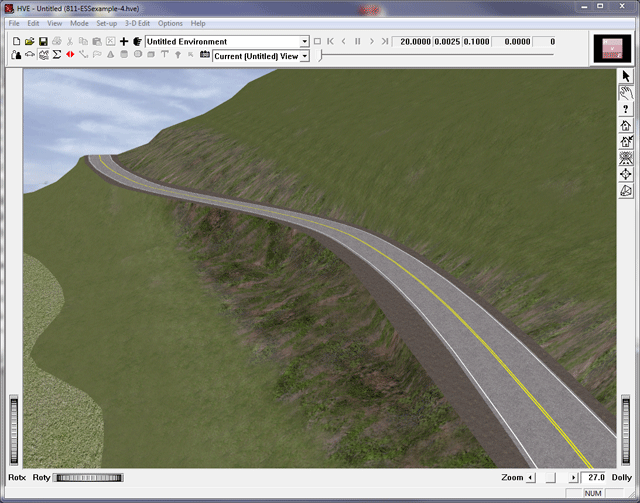Viewport: 640px width, 503px height.
Task: Click the set home view icon
Action: tap(626, 141)
